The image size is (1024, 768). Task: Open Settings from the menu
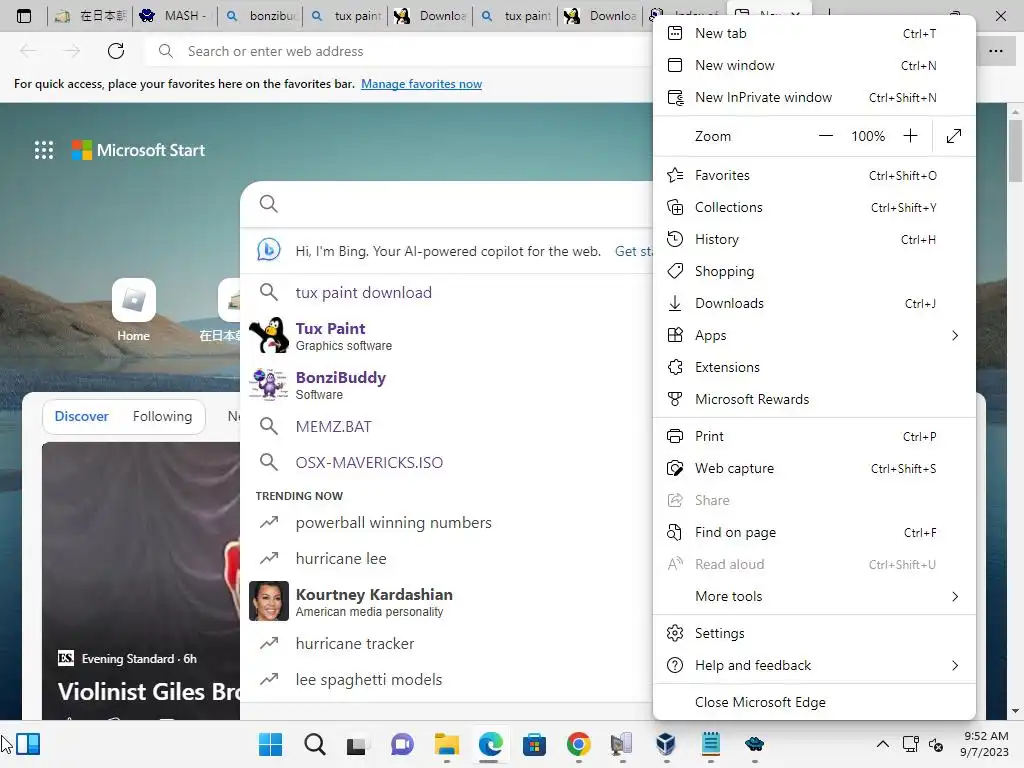click(x=814, y=633)
